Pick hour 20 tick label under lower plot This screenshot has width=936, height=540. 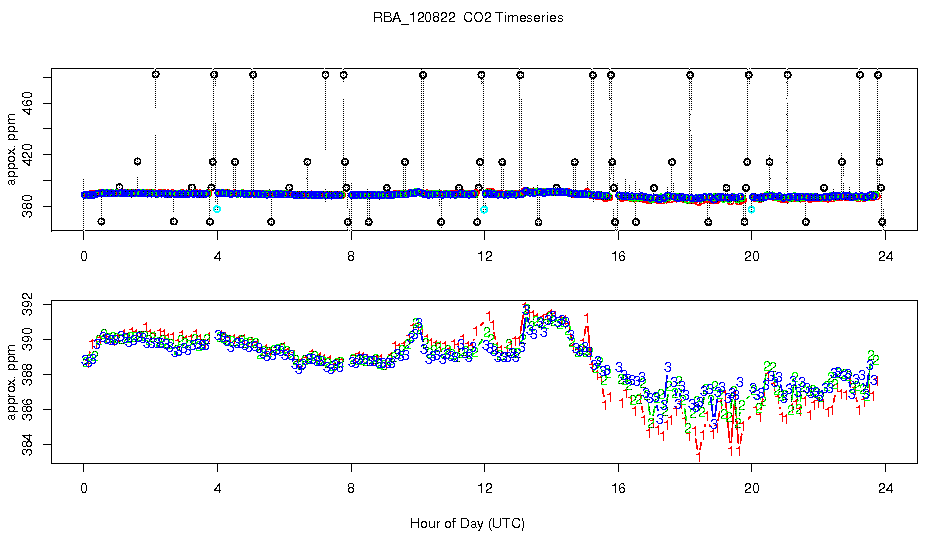click(x=752, y=489)
